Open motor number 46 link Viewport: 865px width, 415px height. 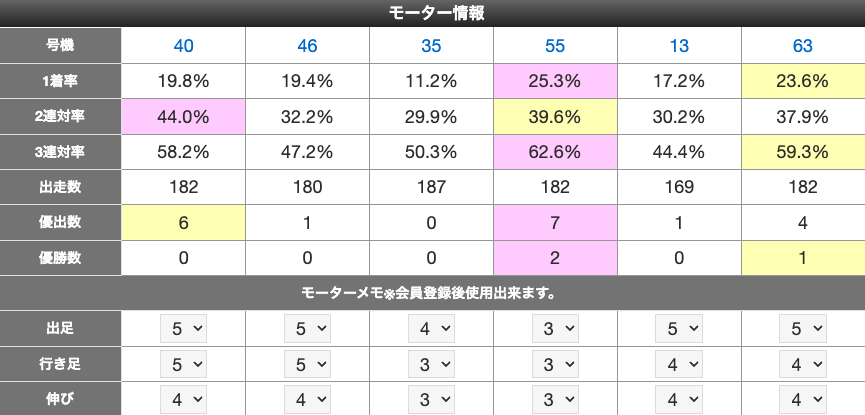click(x=307, y=46)
